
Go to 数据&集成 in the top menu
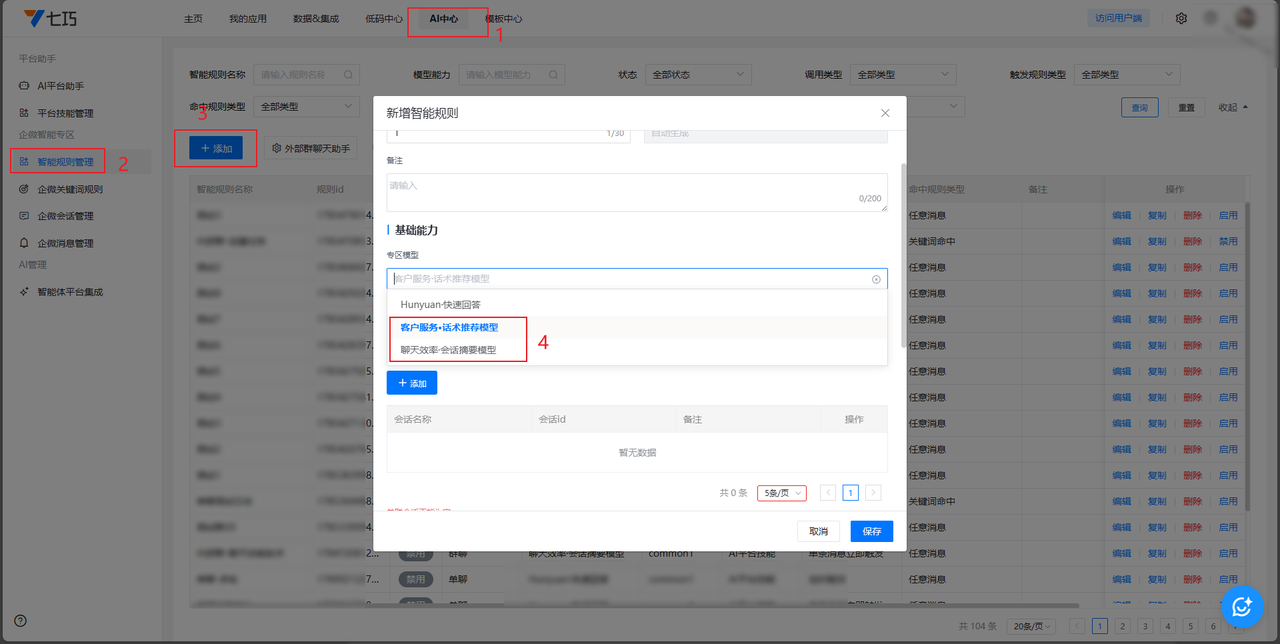coord(315,19)
